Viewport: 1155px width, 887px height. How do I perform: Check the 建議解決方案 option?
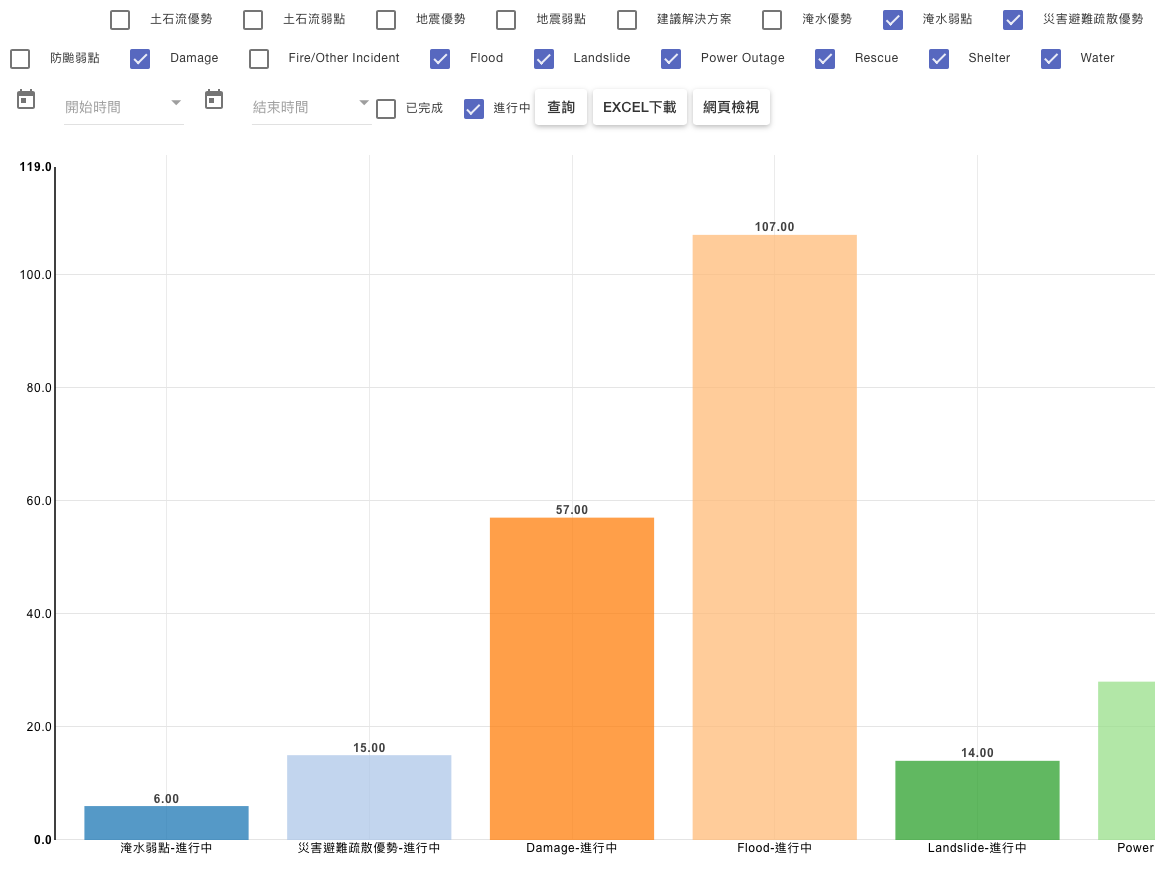point(626,19)
